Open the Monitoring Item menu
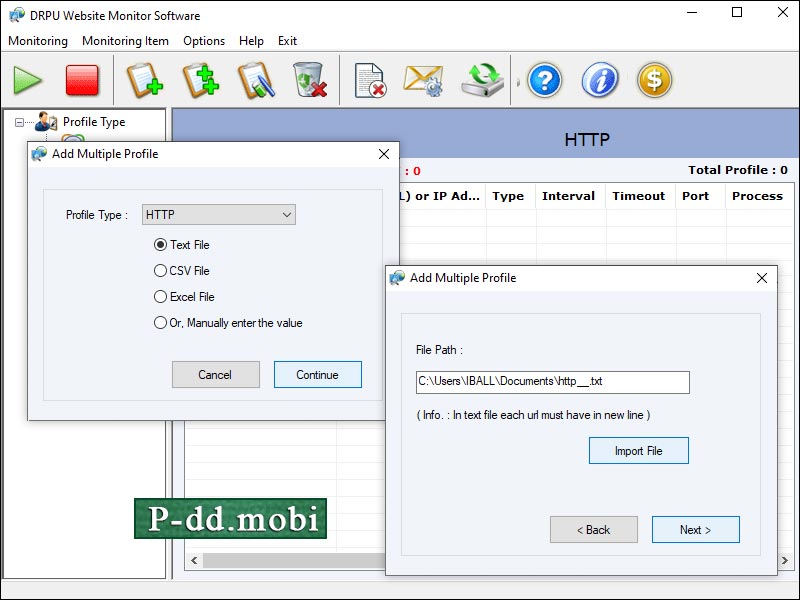Image resolution: width=800 pixels, height=600 pixels. 125,41
